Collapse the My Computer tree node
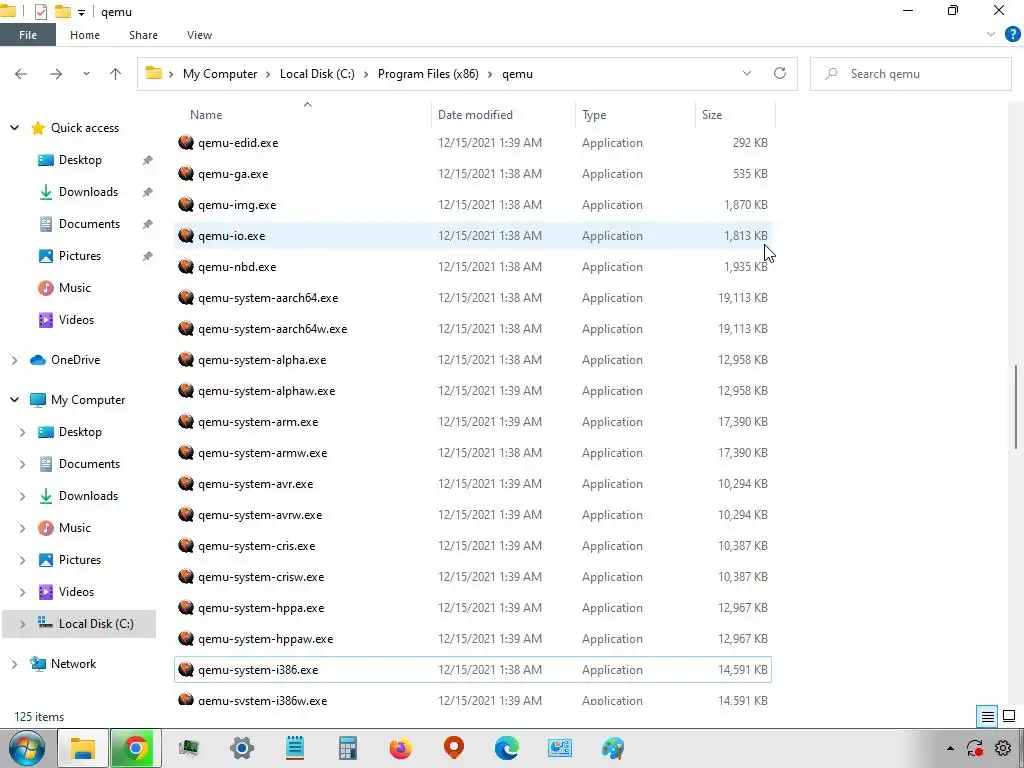Viewport: 1024px width, 768px height. tap(14, 400)
